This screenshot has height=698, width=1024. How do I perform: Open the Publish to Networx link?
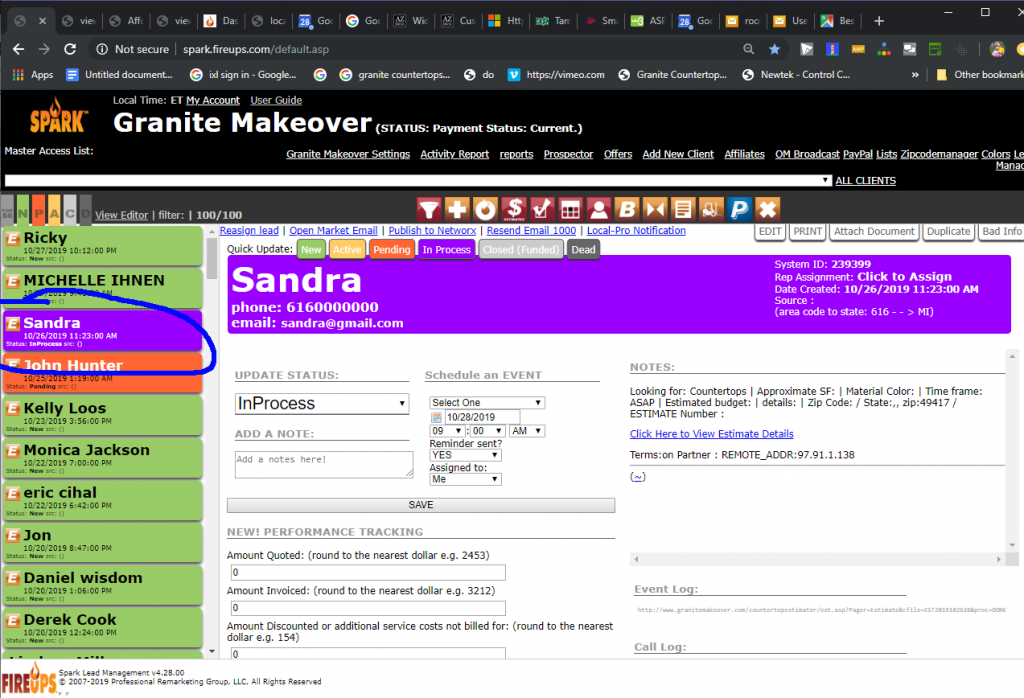coord(432,230)
